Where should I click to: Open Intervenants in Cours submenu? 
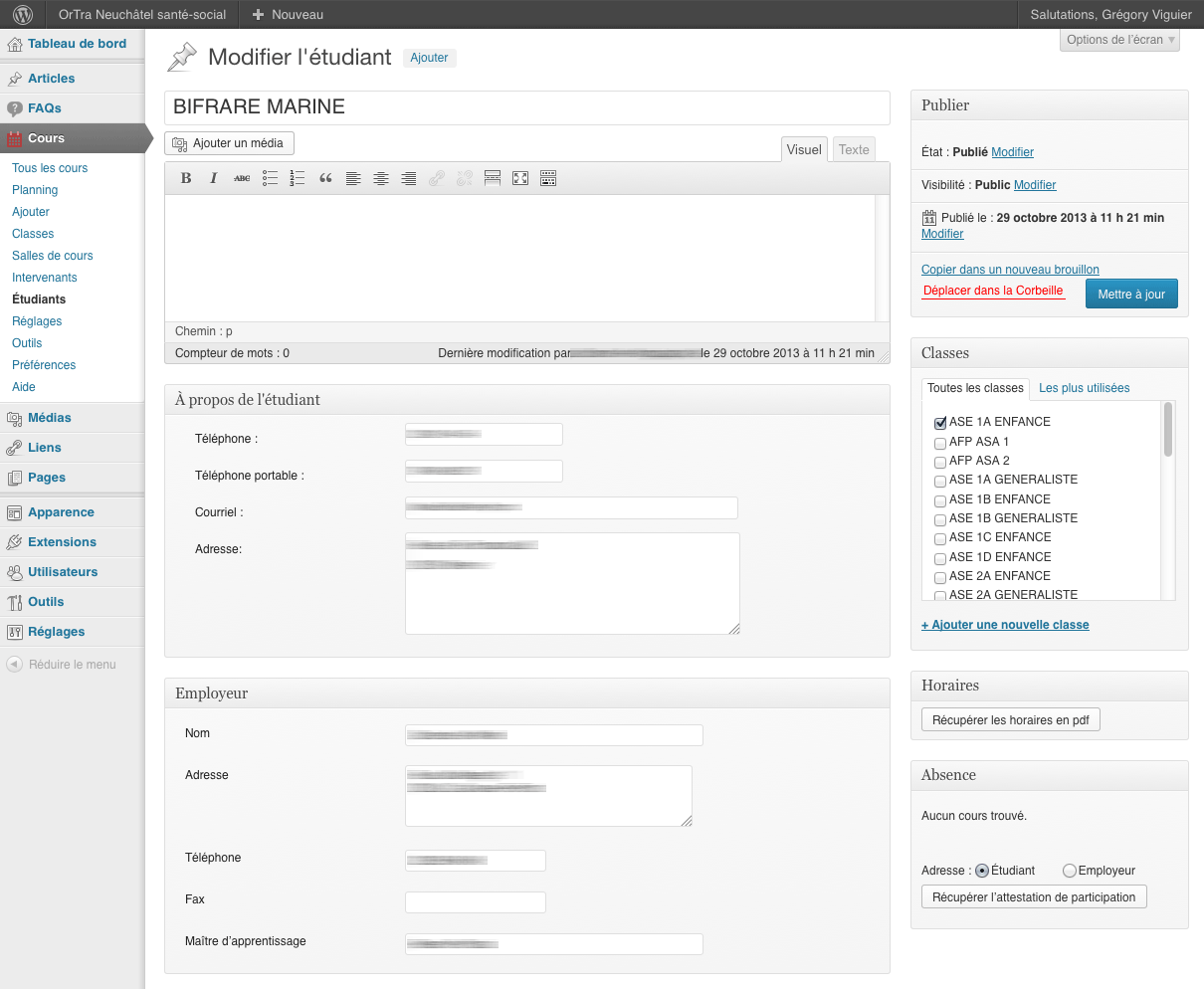(x=45, y=278)
